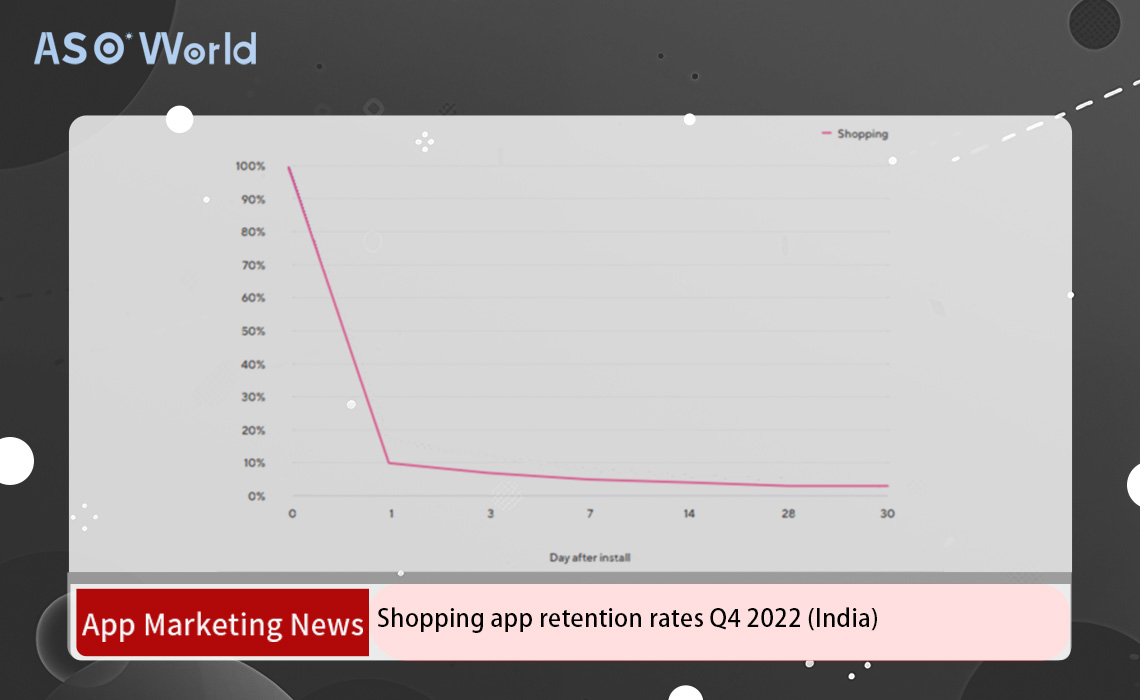Viewport: 1140px width, 700px height.
Task: Click the 100% y-axis label
Action: coord(250,166)
